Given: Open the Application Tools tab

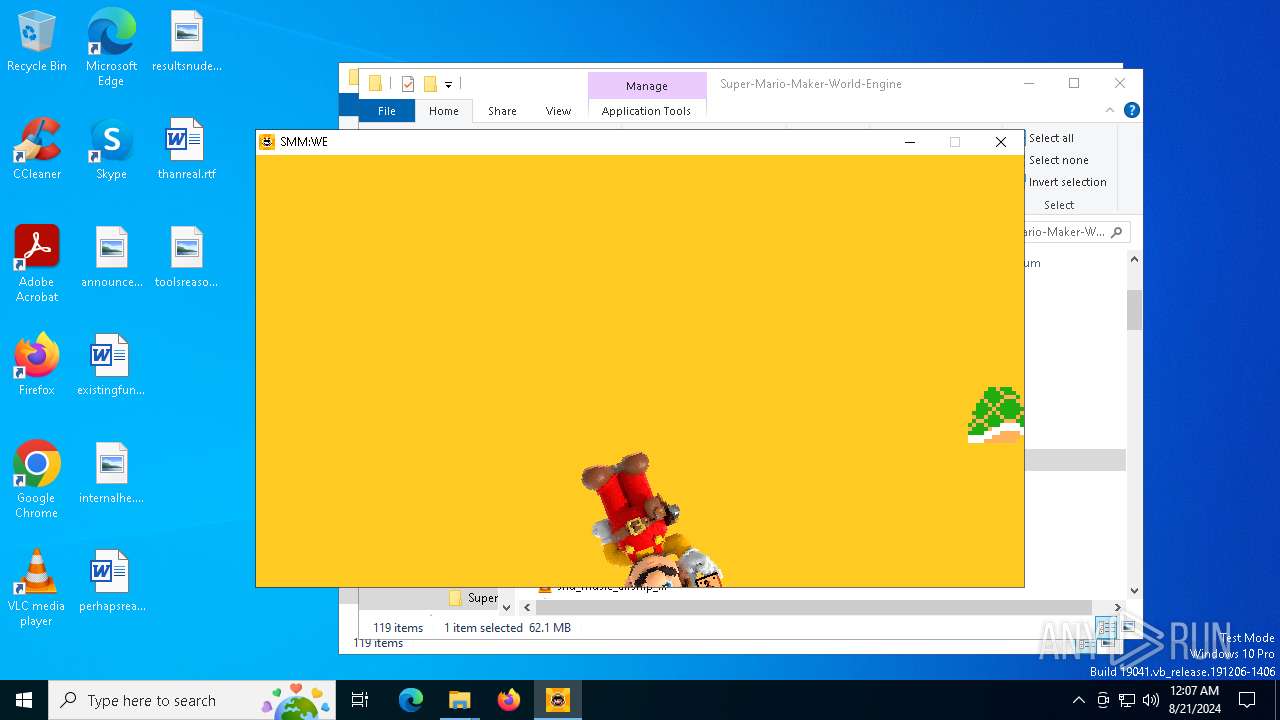Looking at the screenshot, I should pos(646,111).
